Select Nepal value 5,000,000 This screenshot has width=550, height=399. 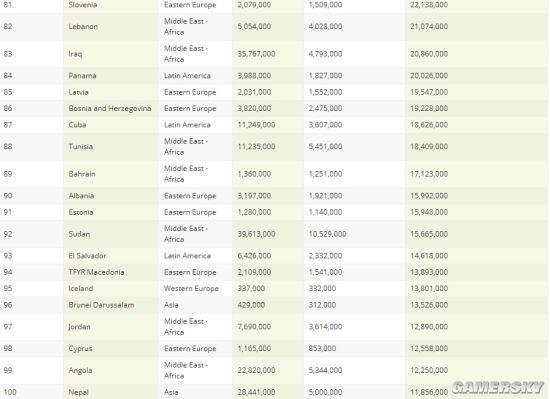coord(325,392)
